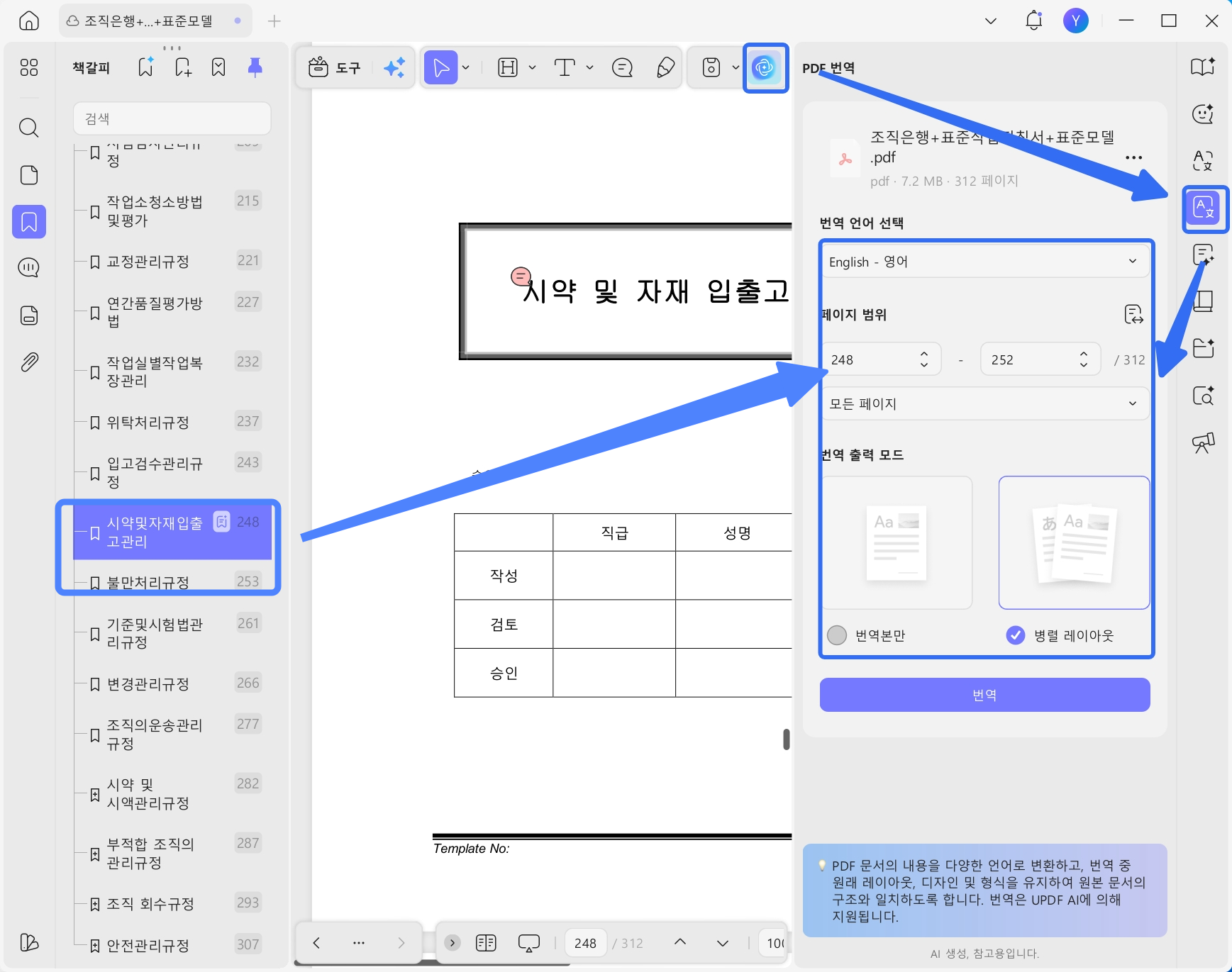
Task: Expand the highlight tool dropdown arrow
Action: (532, 67)
